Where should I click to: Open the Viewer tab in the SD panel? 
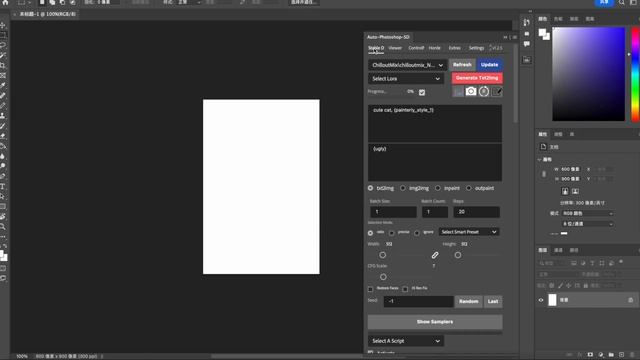pos(395,48)
